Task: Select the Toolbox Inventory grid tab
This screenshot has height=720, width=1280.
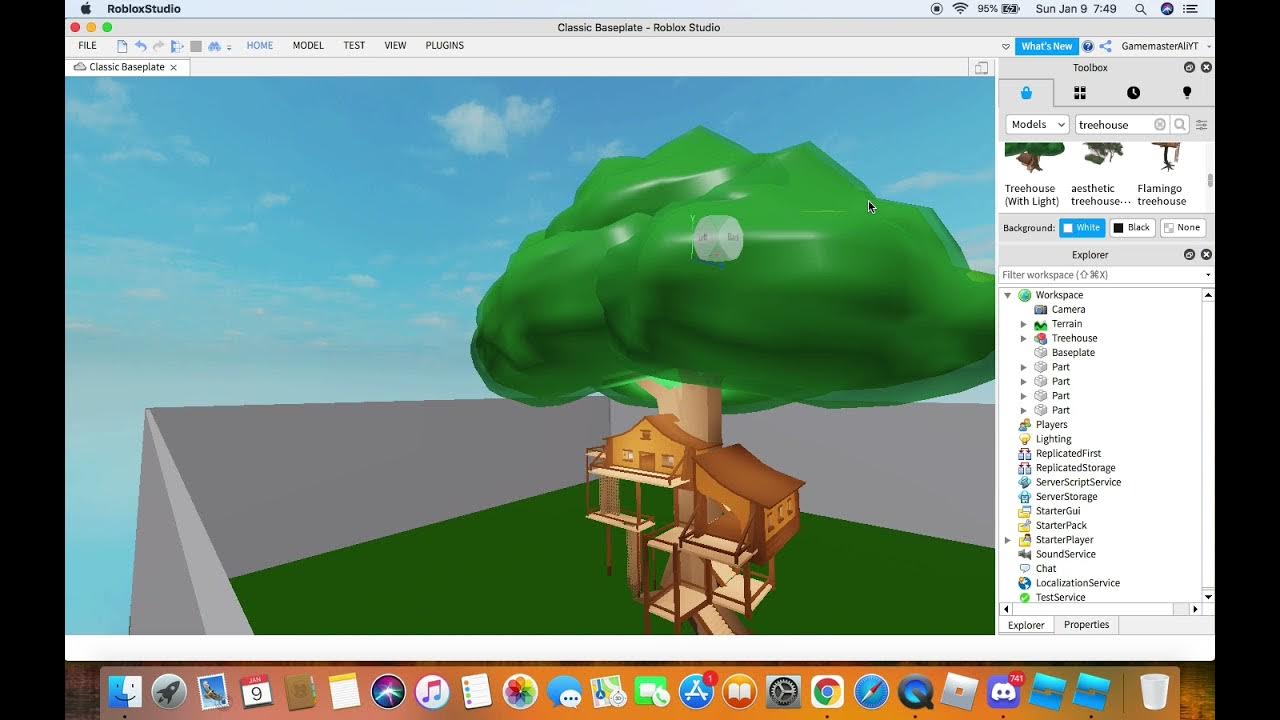Action: point(1080,93)
